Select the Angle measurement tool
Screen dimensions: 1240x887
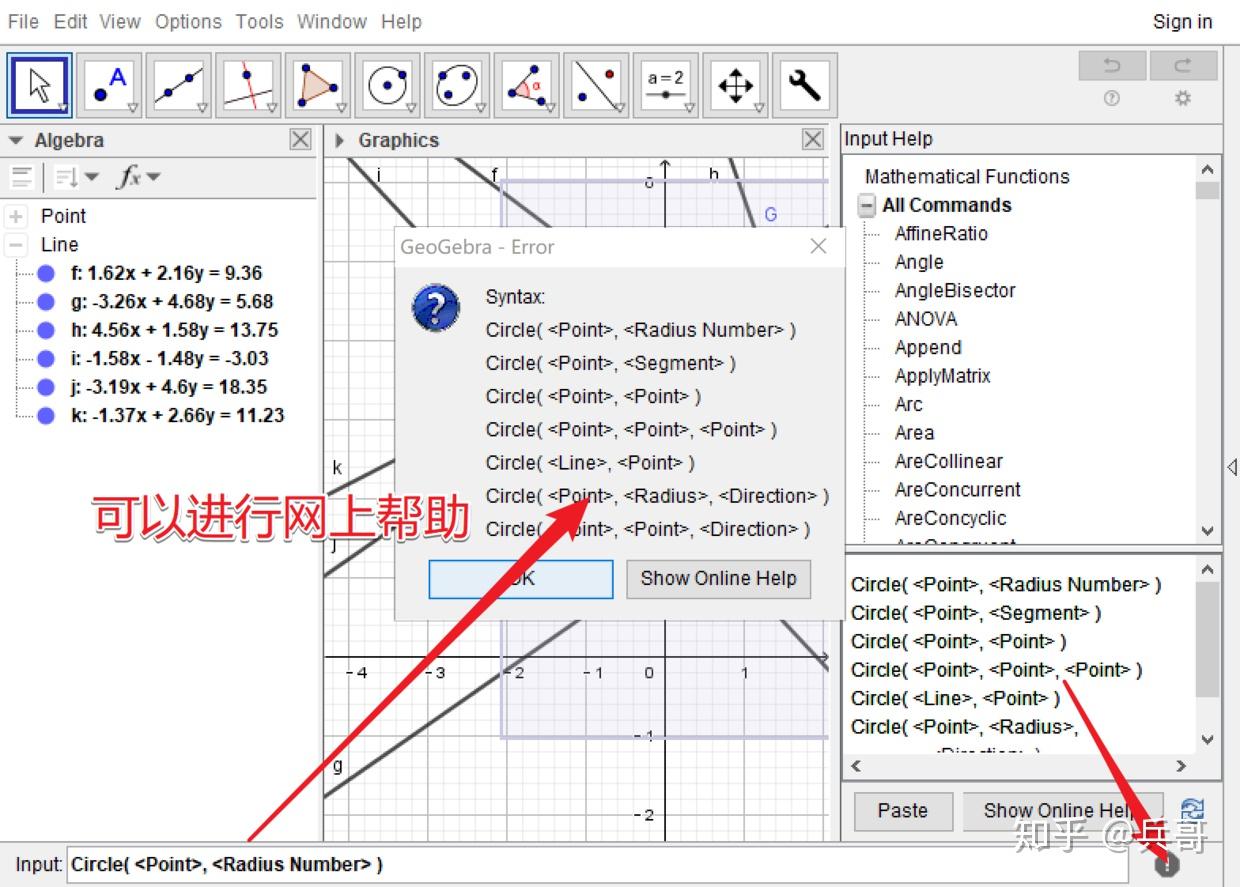527,85
